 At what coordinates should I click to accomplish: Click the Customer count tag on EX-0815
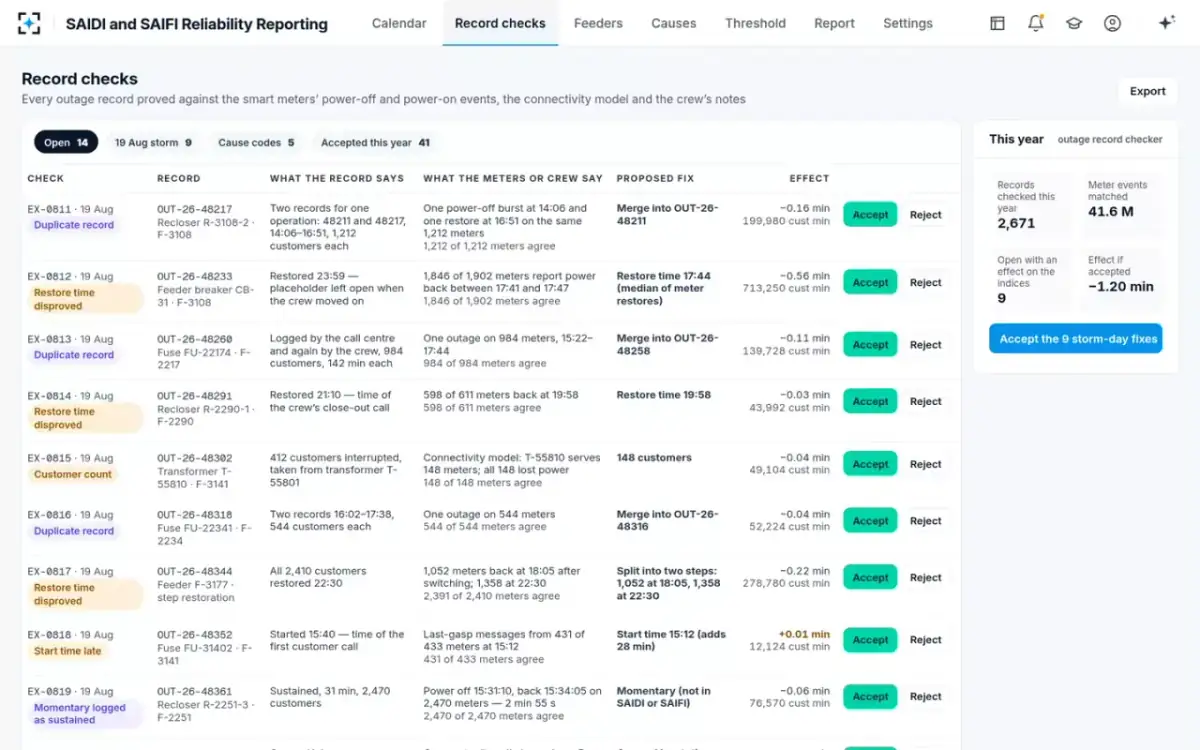coord(73,475)
